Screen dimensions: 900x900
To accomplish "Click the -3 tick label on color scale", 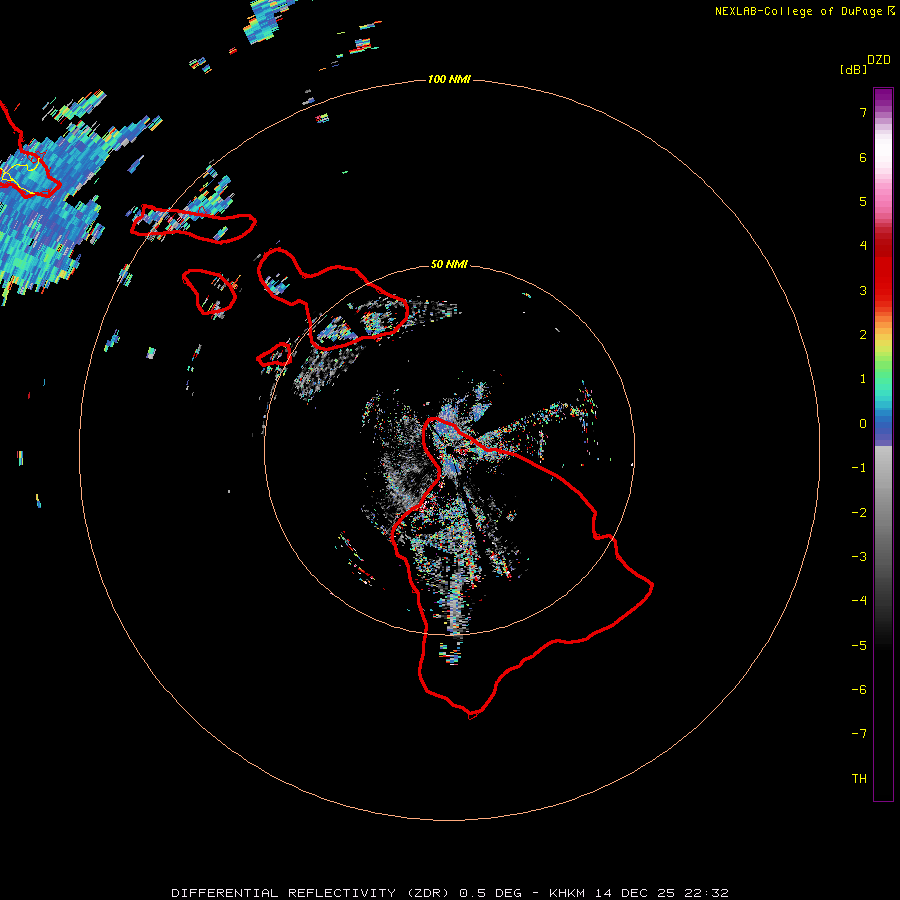I will click(859, 557).
